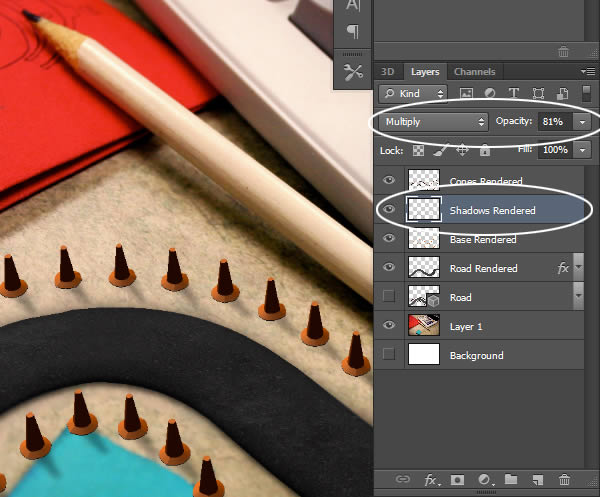Lock transparent pixels icon
Image resolution: width=600 pixels, height=497 pixels.
418,150
